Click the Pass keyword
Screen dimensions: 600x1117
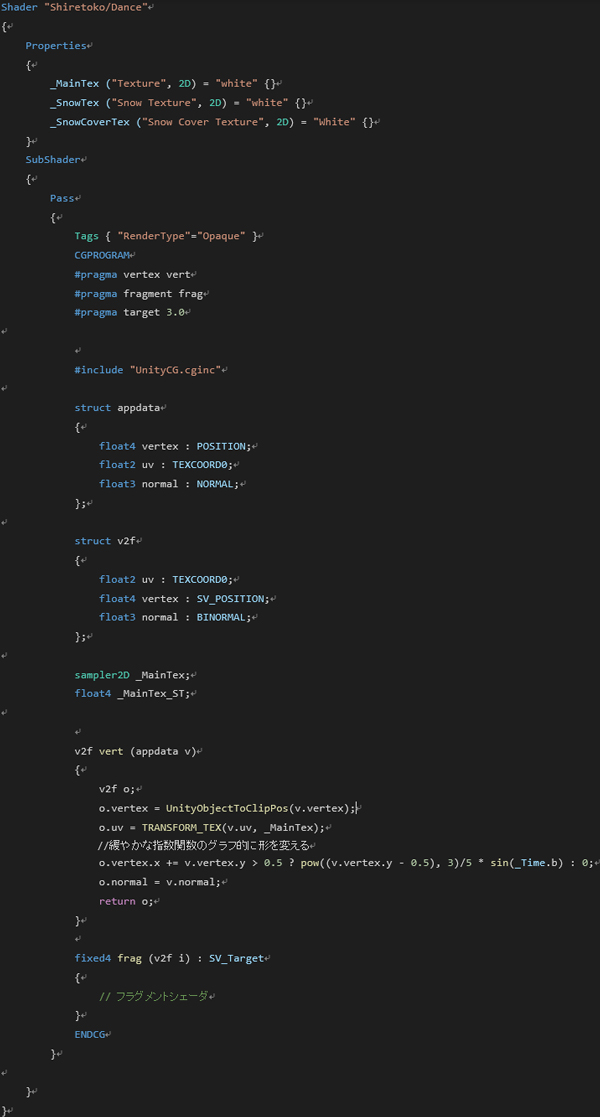[x=62, y=197]
